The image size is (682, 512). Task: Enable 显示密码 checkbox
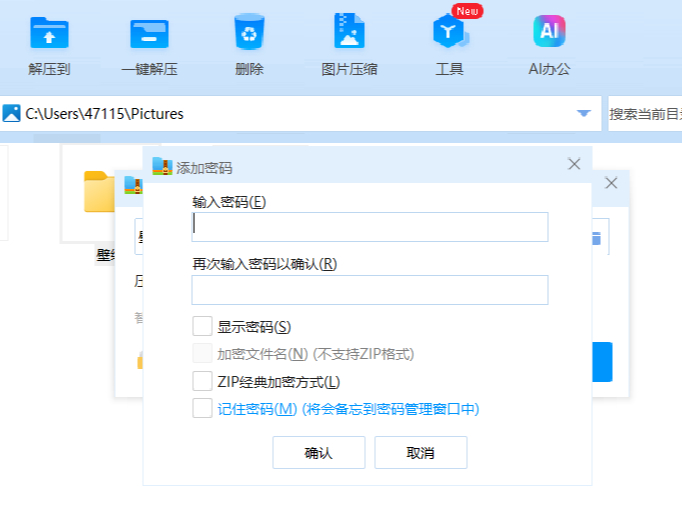202,326
